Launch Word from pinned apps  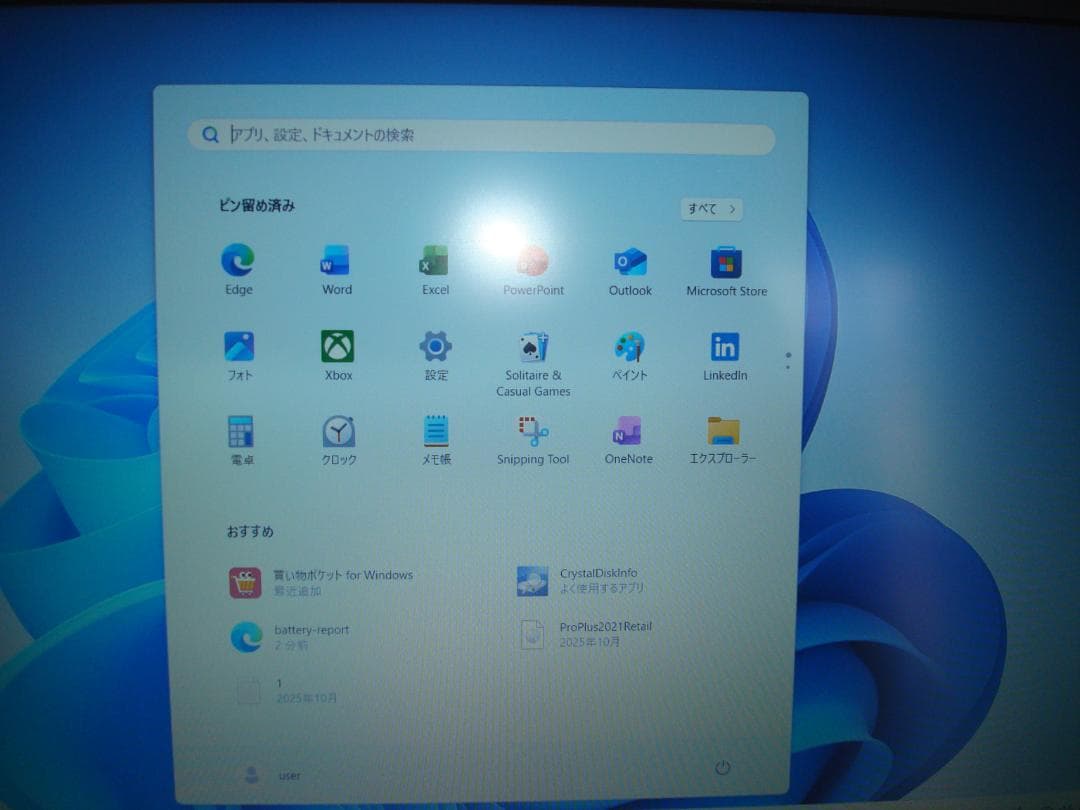pyautogui.click(x=337, y=269)
